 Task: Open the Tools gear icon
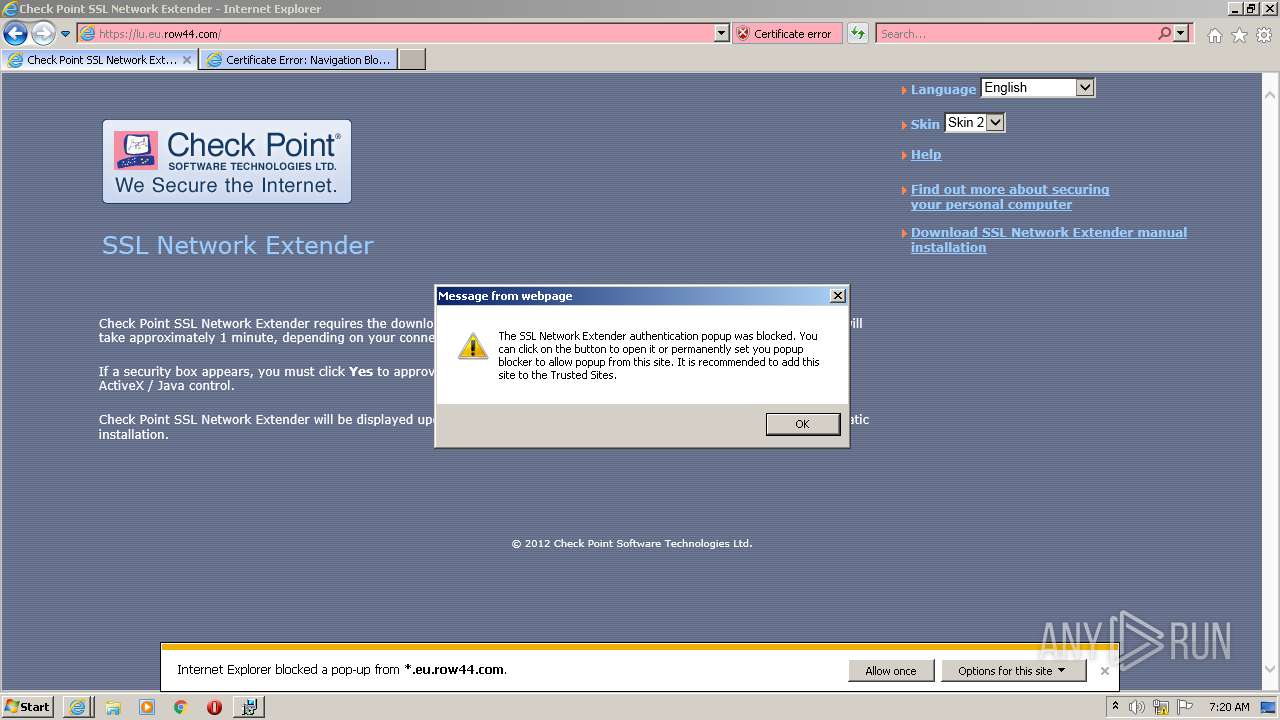[1264, 35]
